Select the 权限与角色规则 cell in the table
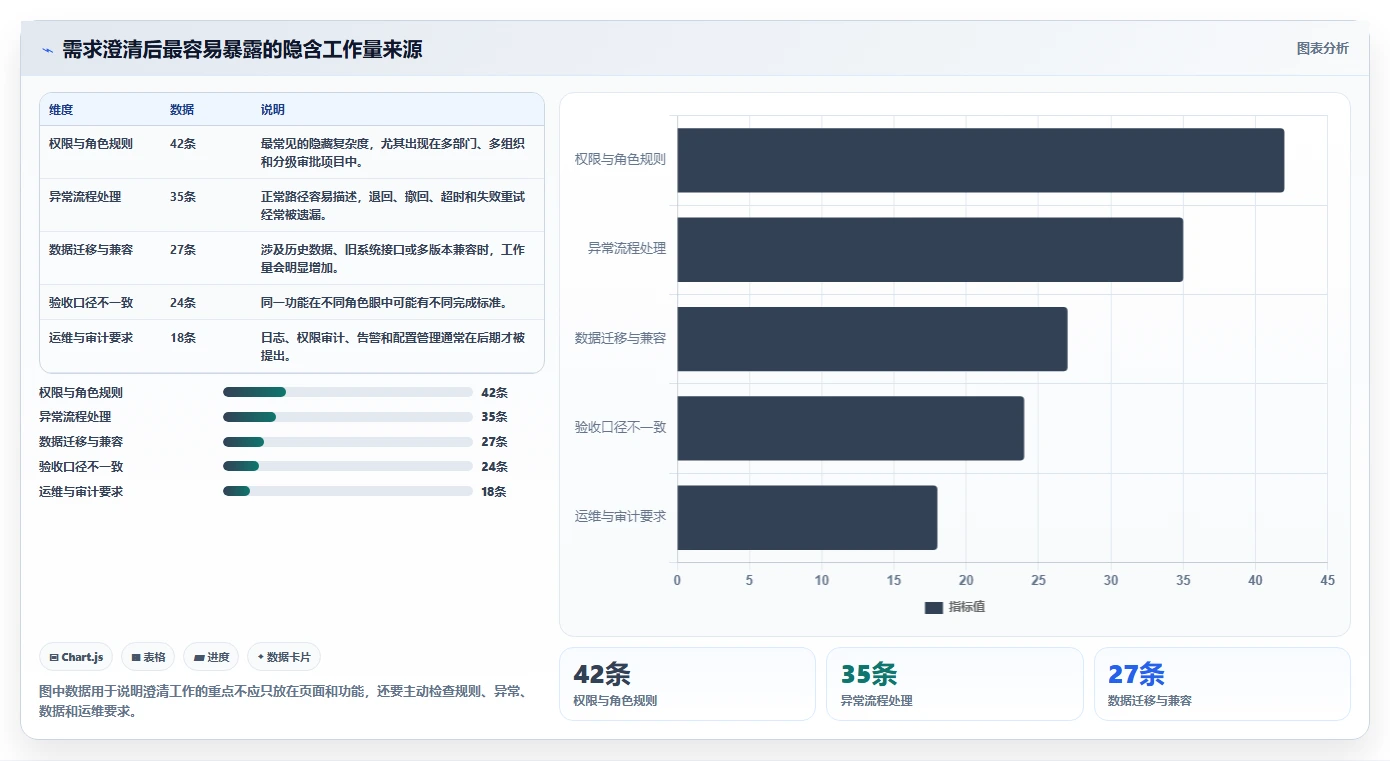1390x761 pixels. click(x=91, y=144)
